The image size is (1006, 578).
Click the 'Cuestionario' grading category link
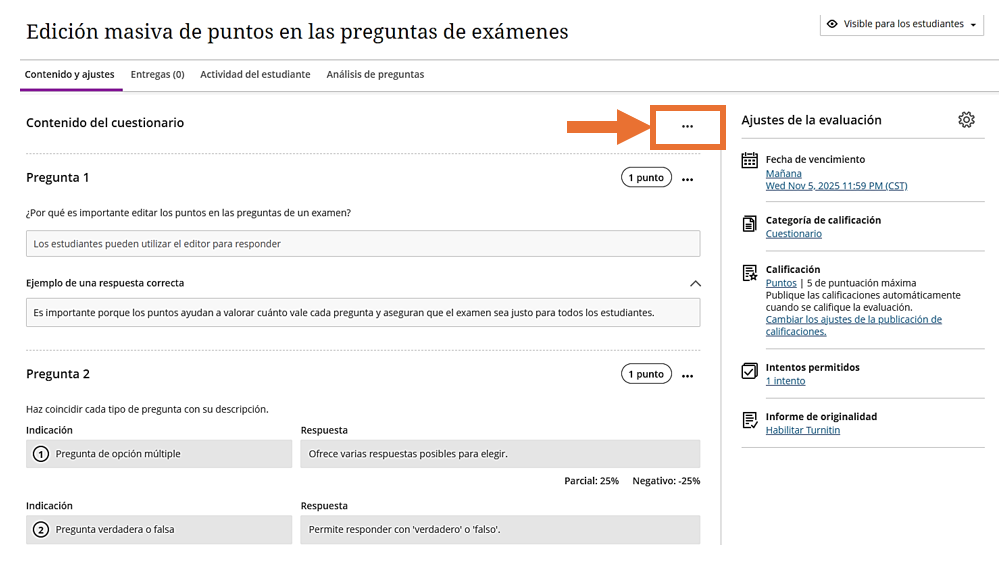point(793,234)
